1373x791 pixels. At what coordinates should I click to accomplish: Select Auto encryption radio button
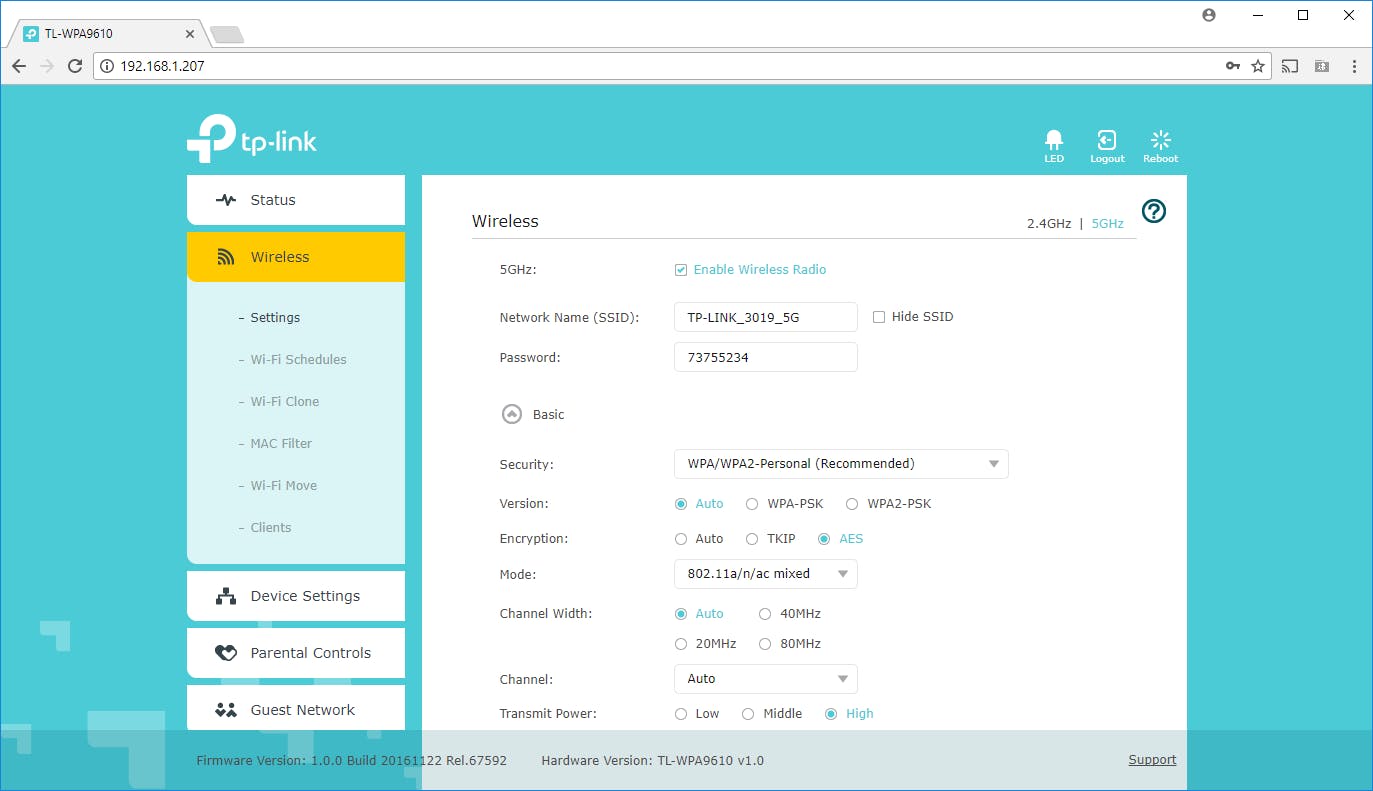681,539
